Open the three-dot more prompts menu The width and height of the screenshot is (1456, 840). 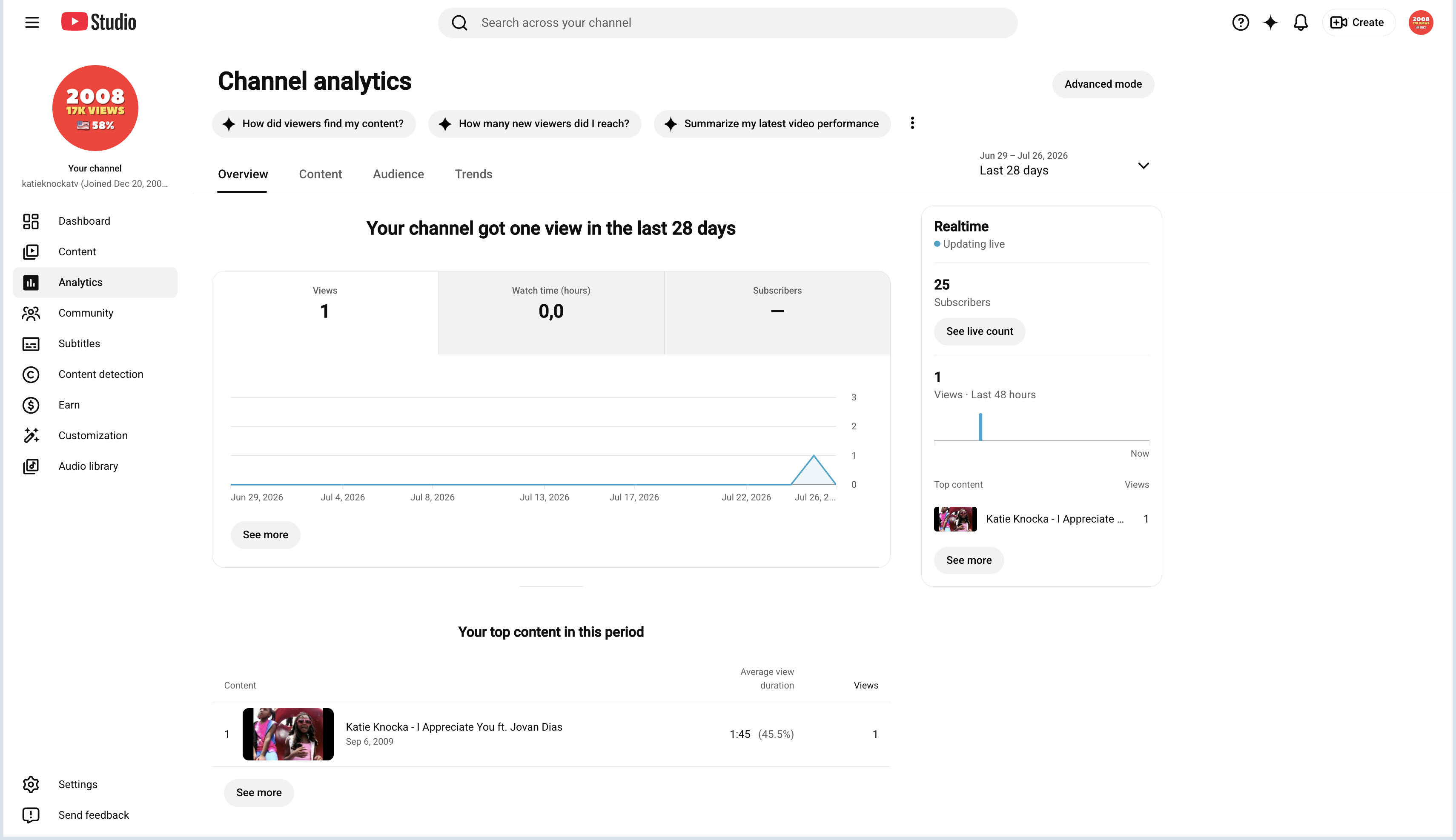tap(912, 123)
